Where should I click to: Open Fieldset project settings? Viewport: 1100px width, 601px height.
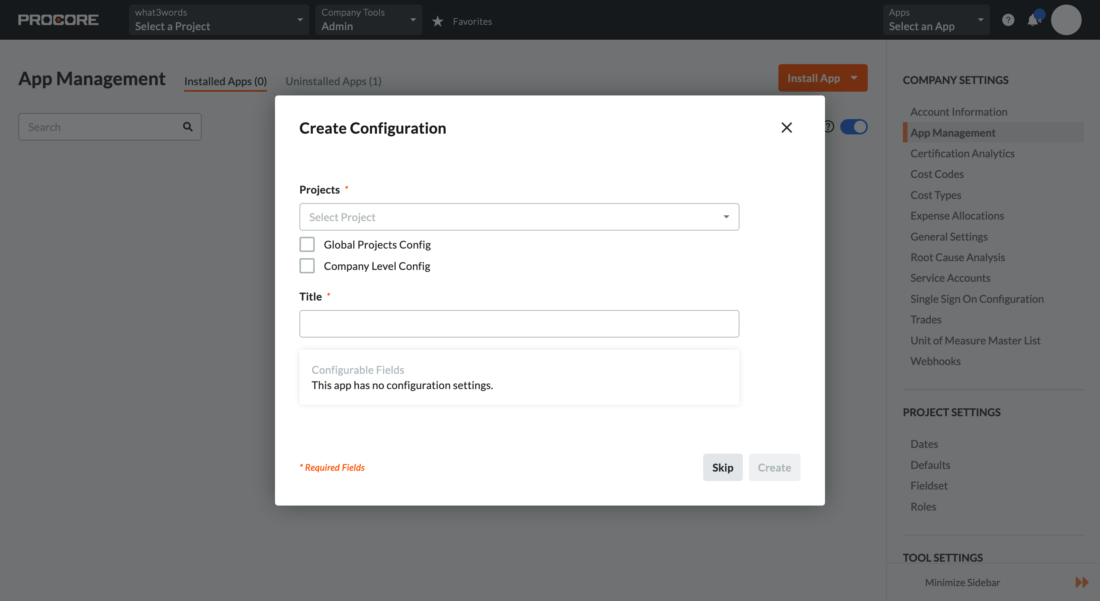[x=929, y=485]
